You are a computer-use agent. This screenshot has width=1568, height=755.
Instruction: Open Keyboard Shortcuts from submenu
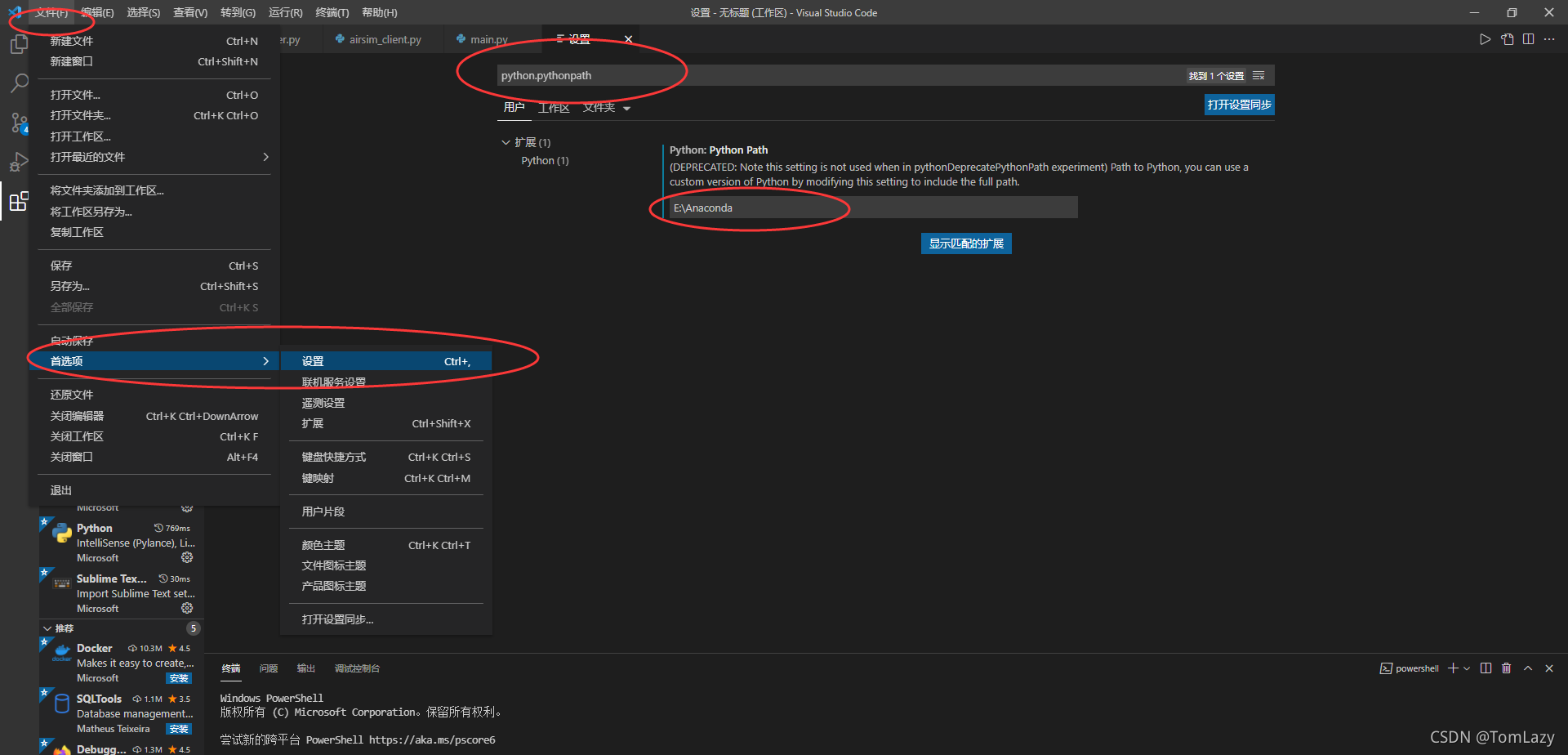pos(385,457)
